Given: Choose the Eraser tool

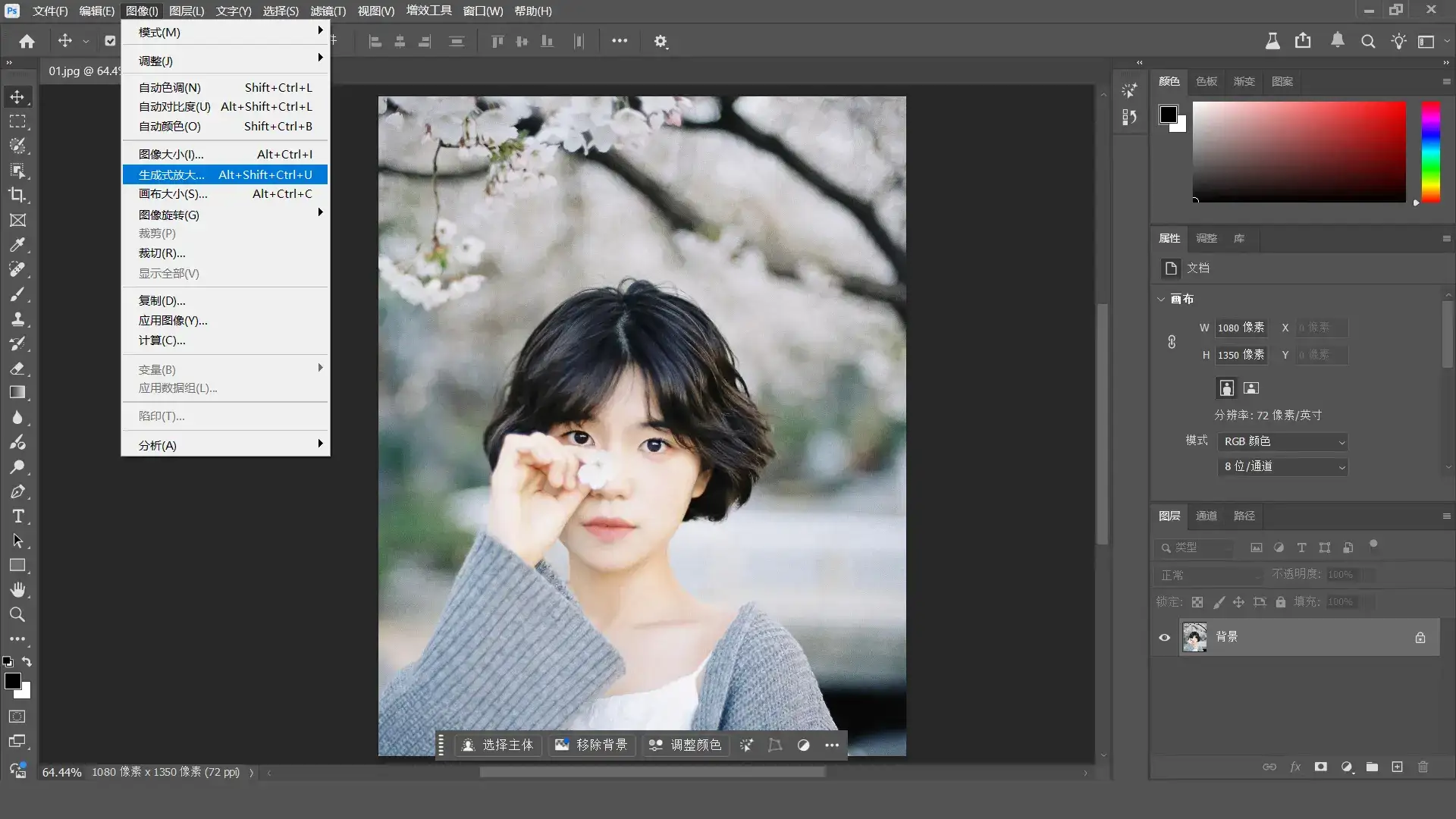Looking at the screenshot, I should point(17,369).
